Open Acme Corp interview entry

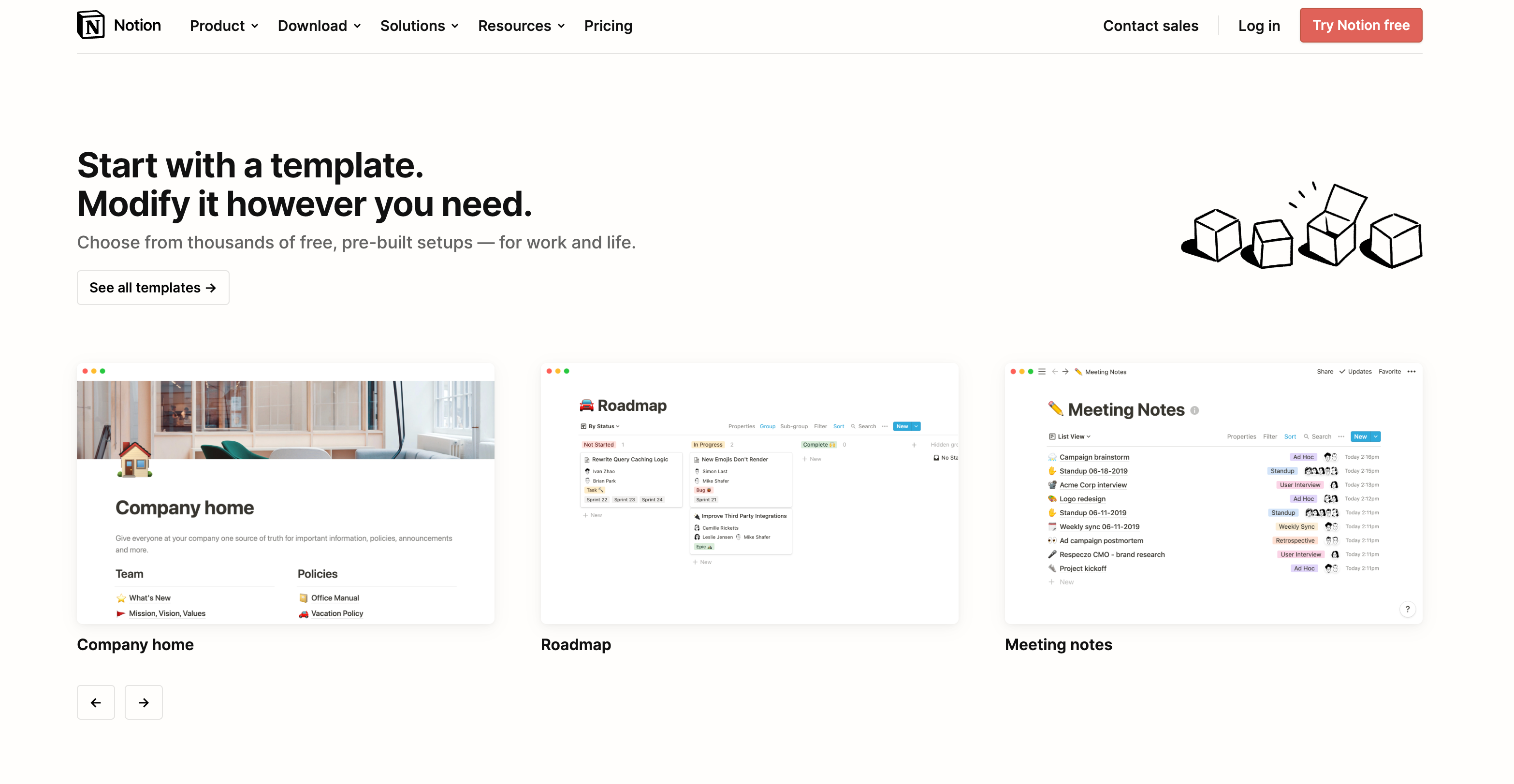click(1092, 484)
